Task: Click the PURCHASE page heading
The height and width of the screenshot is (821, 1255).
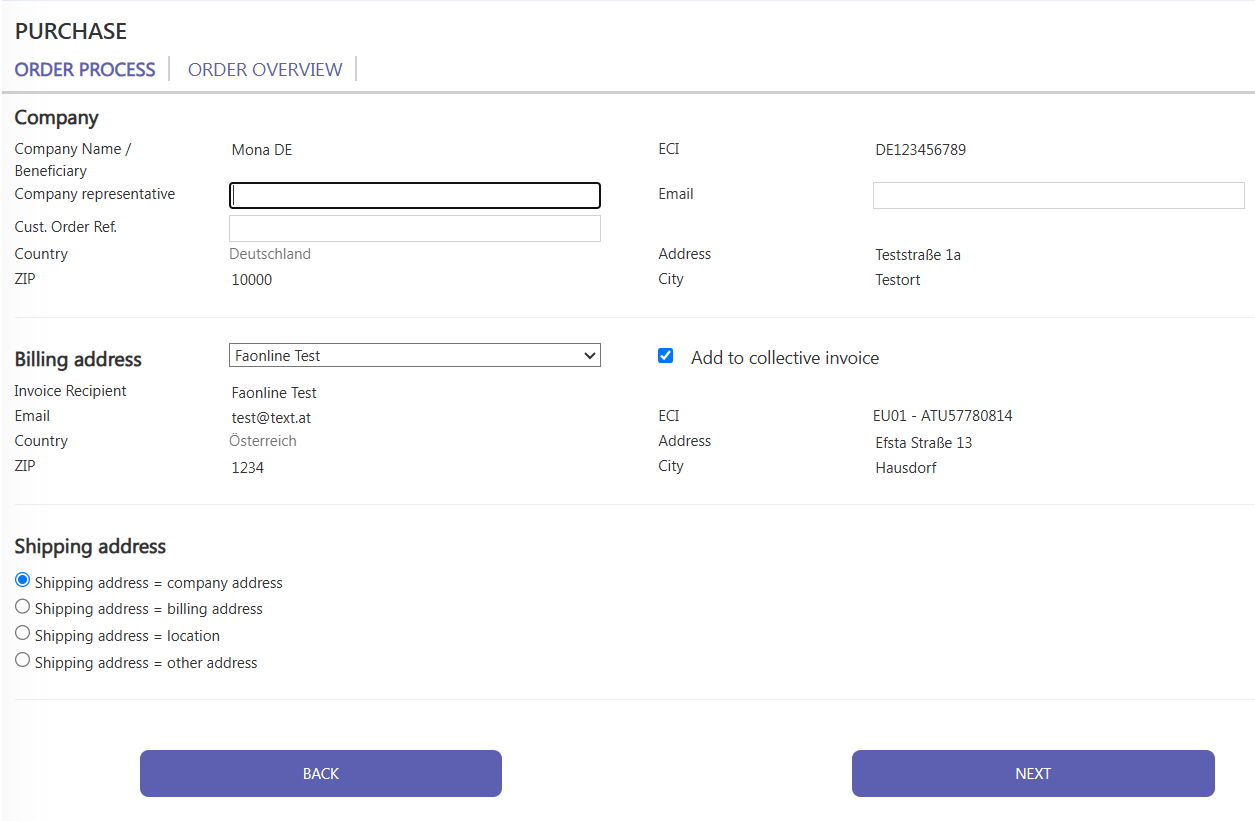Action: click(x=71, y=31)
